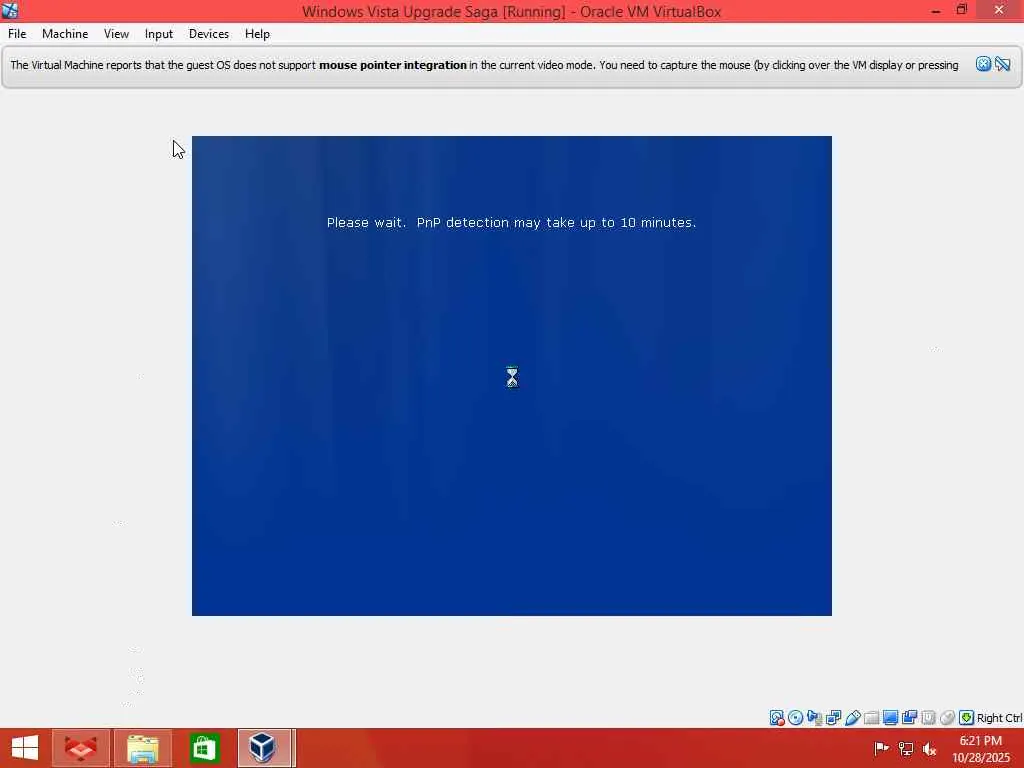Open the File menu
Image resolution: width=1024 pixels, height=768 pixels.
pos(17,34)
